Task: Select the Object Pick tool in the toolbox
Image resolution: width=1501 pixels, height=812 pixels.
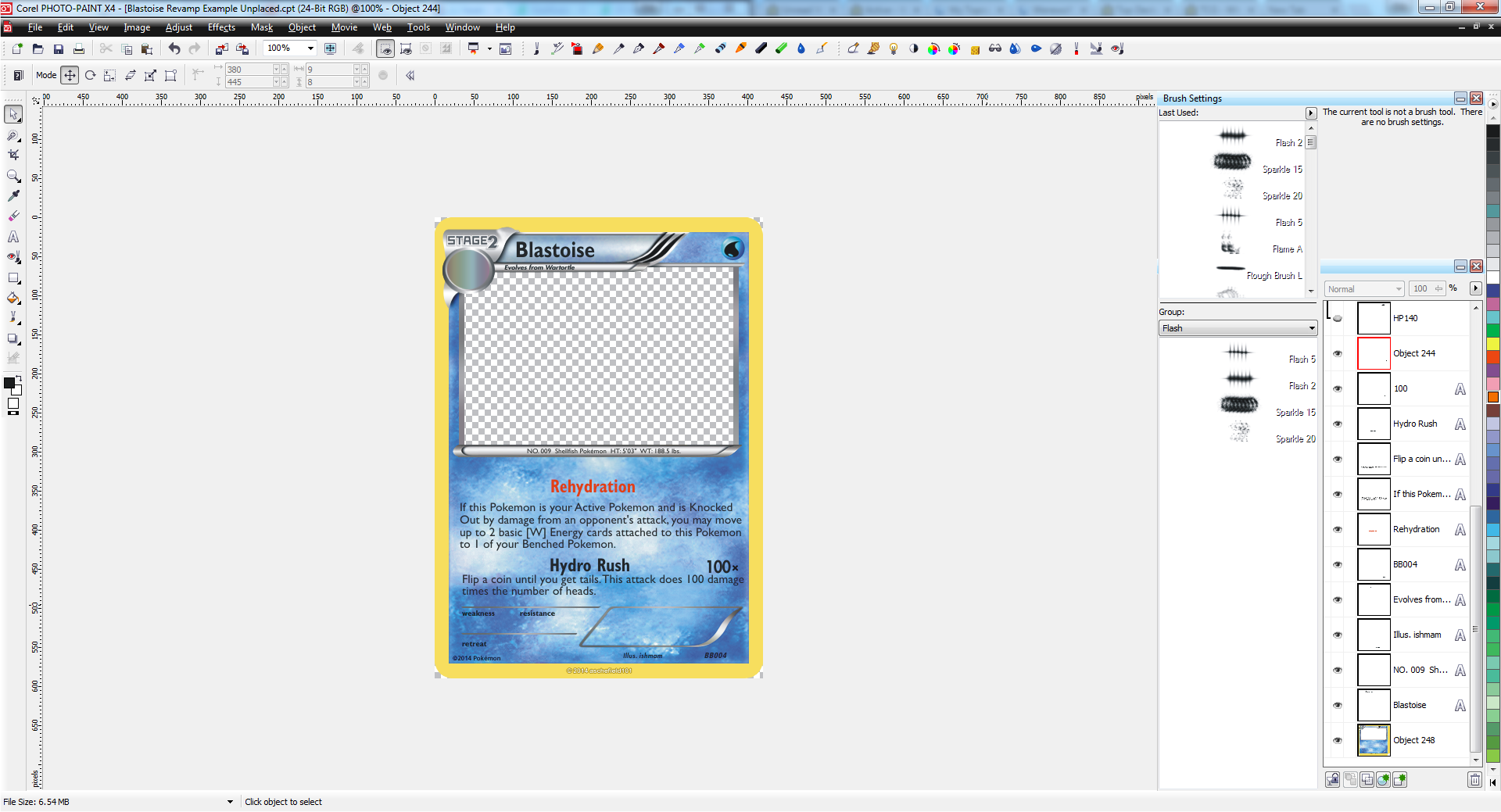Action: coord(13,114)
